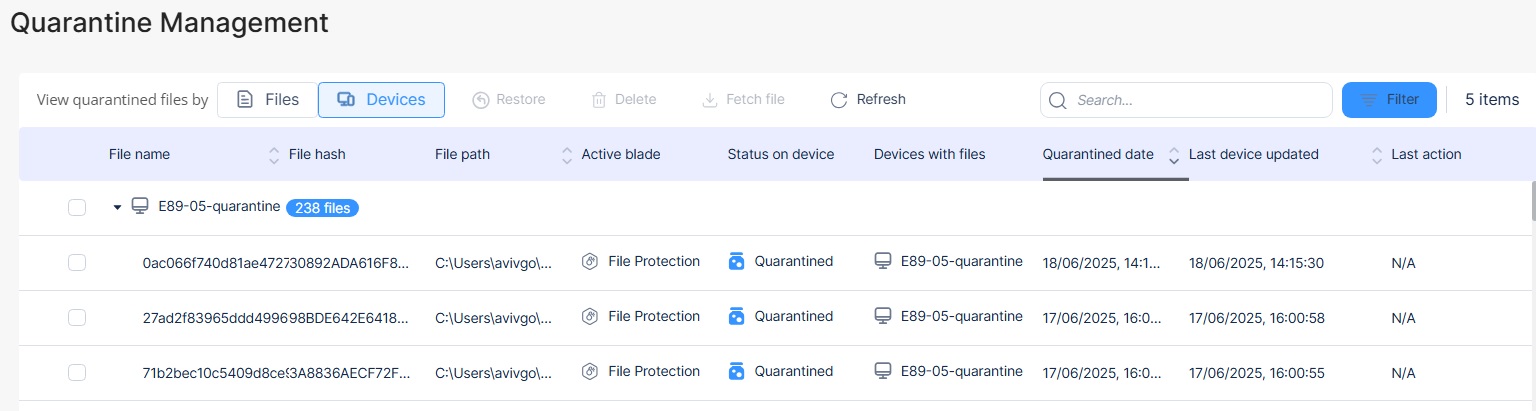
Task: Open the Filter button
Action: coord(1389,100)
